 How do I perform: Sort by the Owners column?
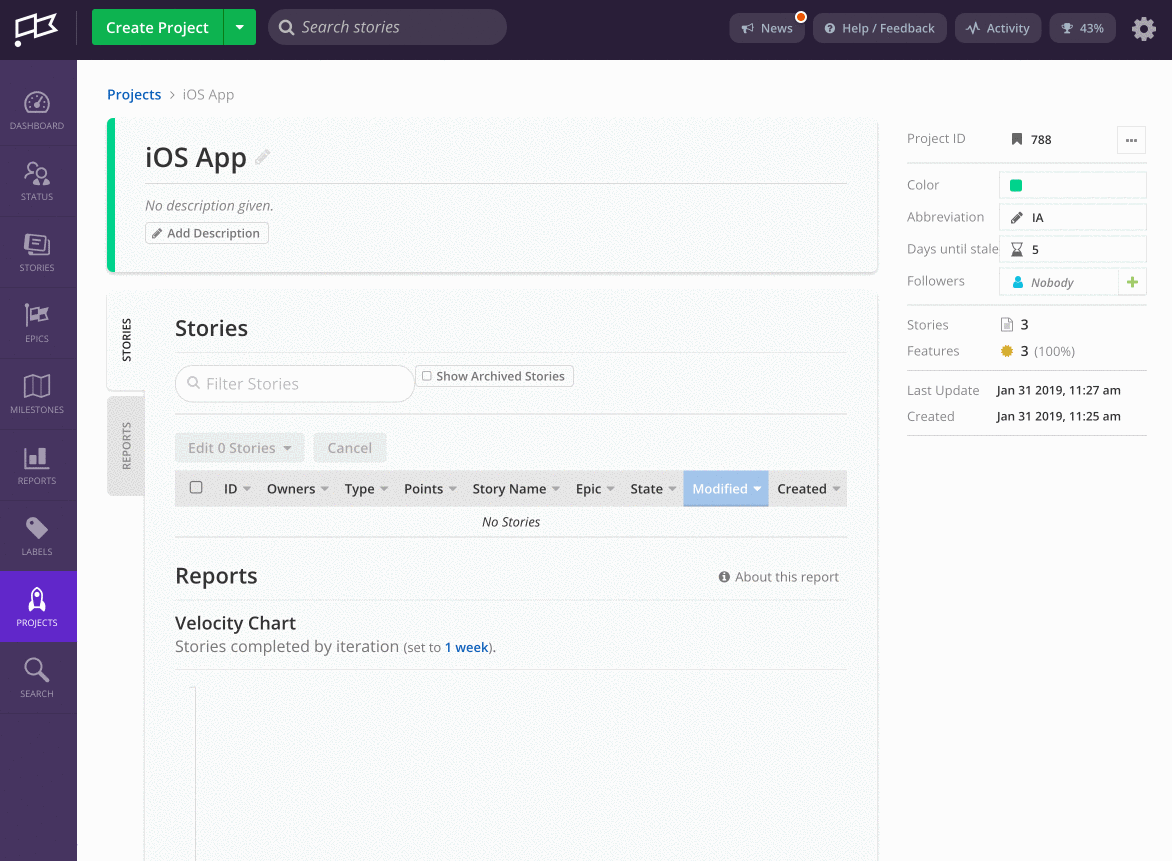[297, 489]
